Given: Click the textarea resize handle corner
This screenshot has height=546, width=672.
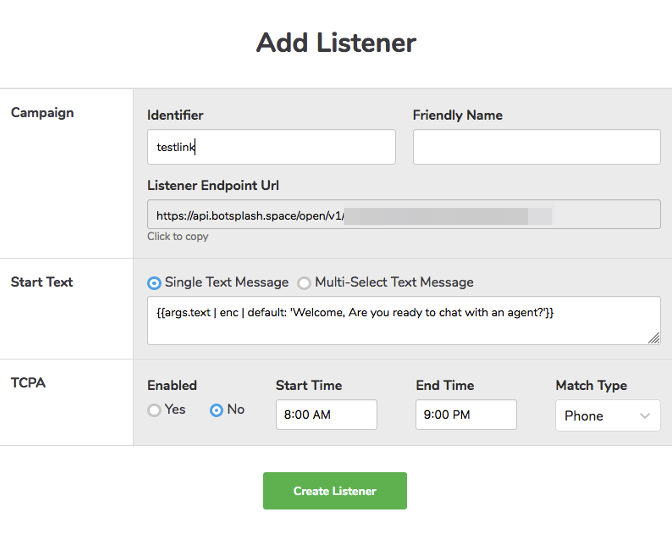Looking at the screenshot, I should (654, 338).
